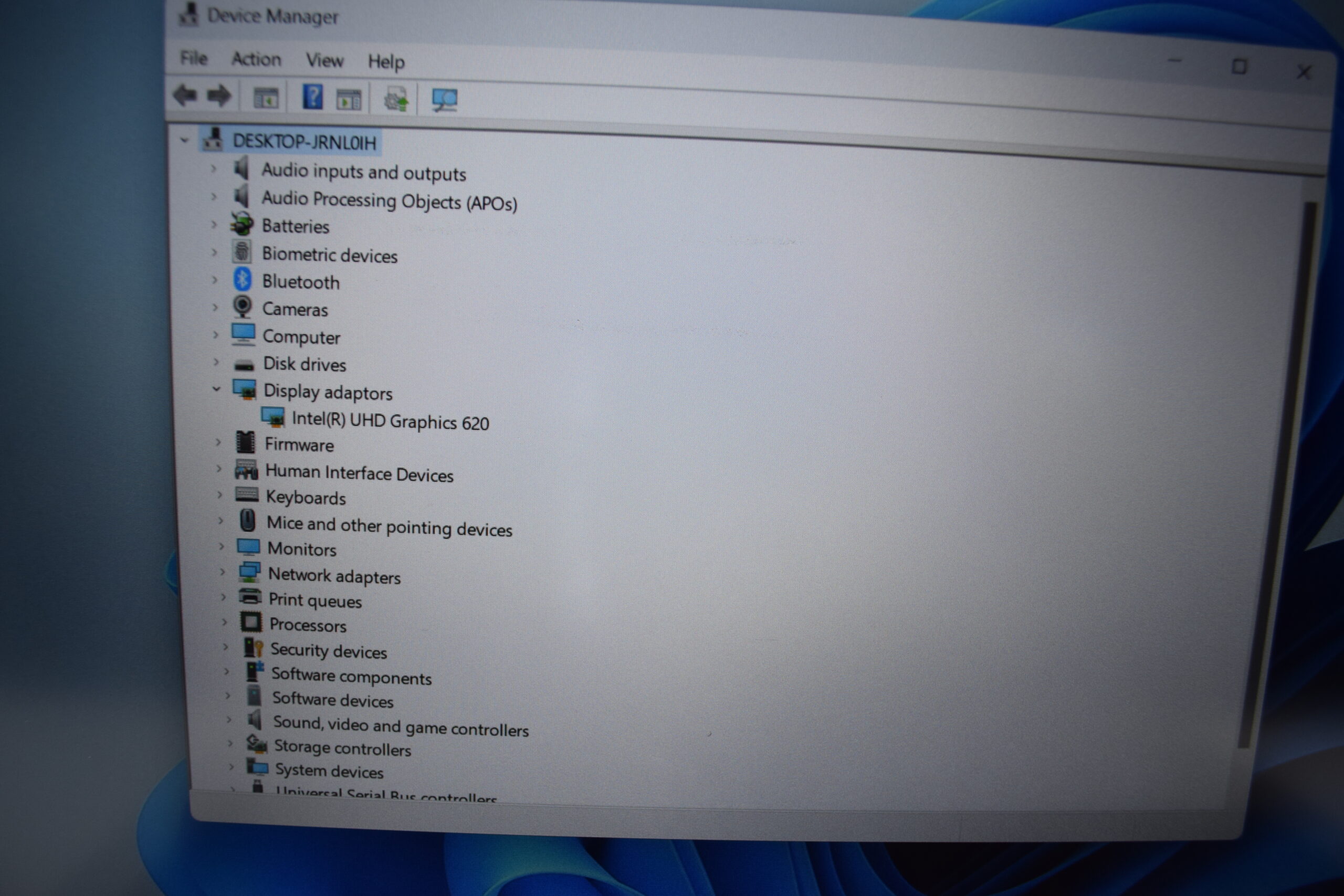Select the Biometric devices label

click(330, 254)
